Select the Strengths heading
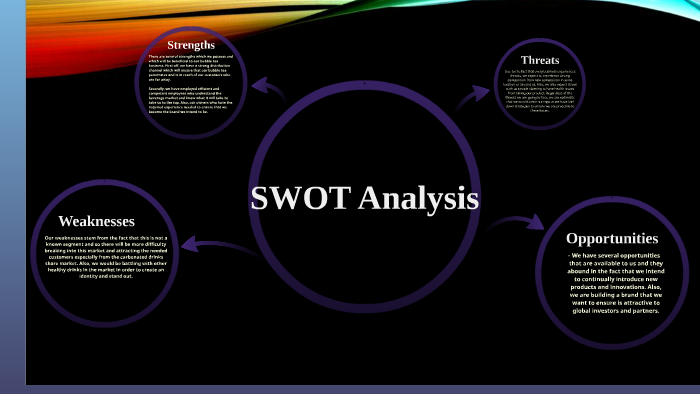This screenshot has height=394, width=700. click(x=191, y=45)
